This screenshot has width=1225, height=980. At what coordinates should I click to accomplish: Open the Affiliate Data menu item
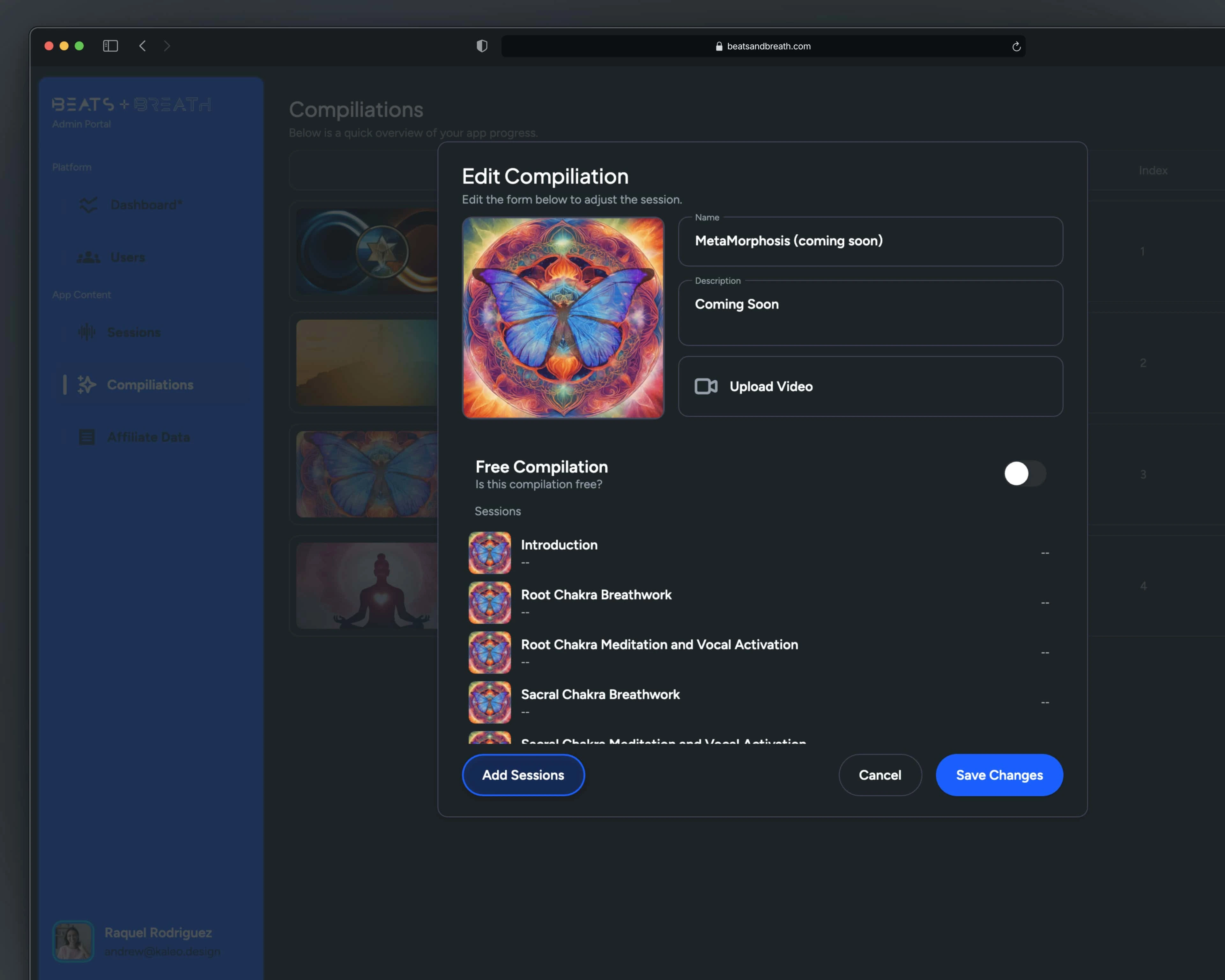click(148, 437)
